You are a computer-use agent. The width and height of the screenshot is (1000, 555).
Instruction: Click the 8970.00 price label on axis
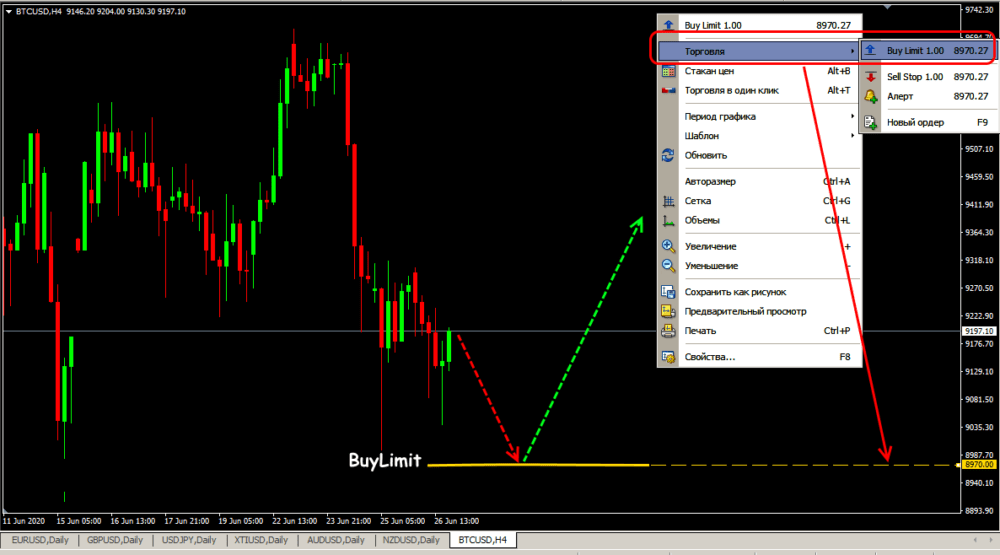coord(978,465)
